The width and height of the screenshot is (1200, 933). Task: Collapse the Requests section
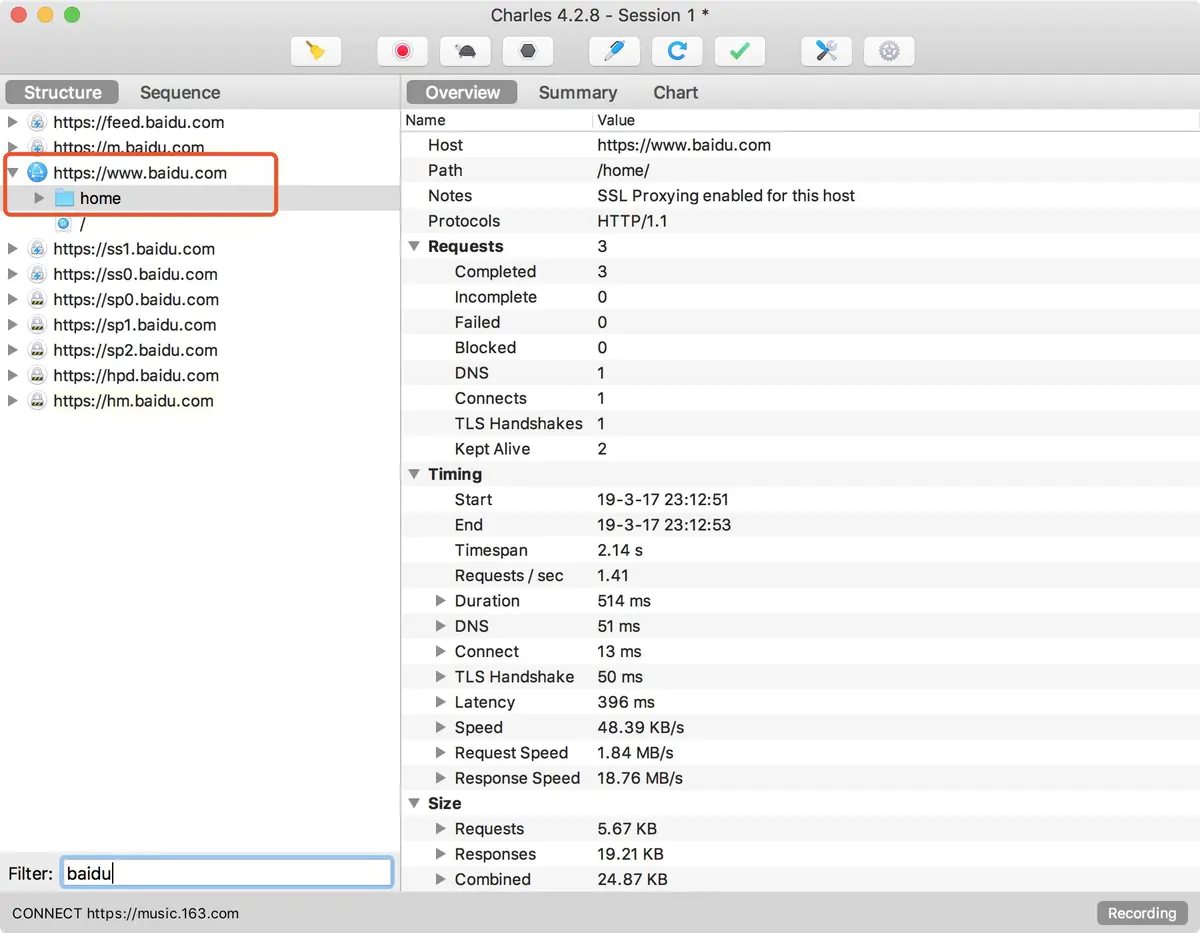pos(414,246)
